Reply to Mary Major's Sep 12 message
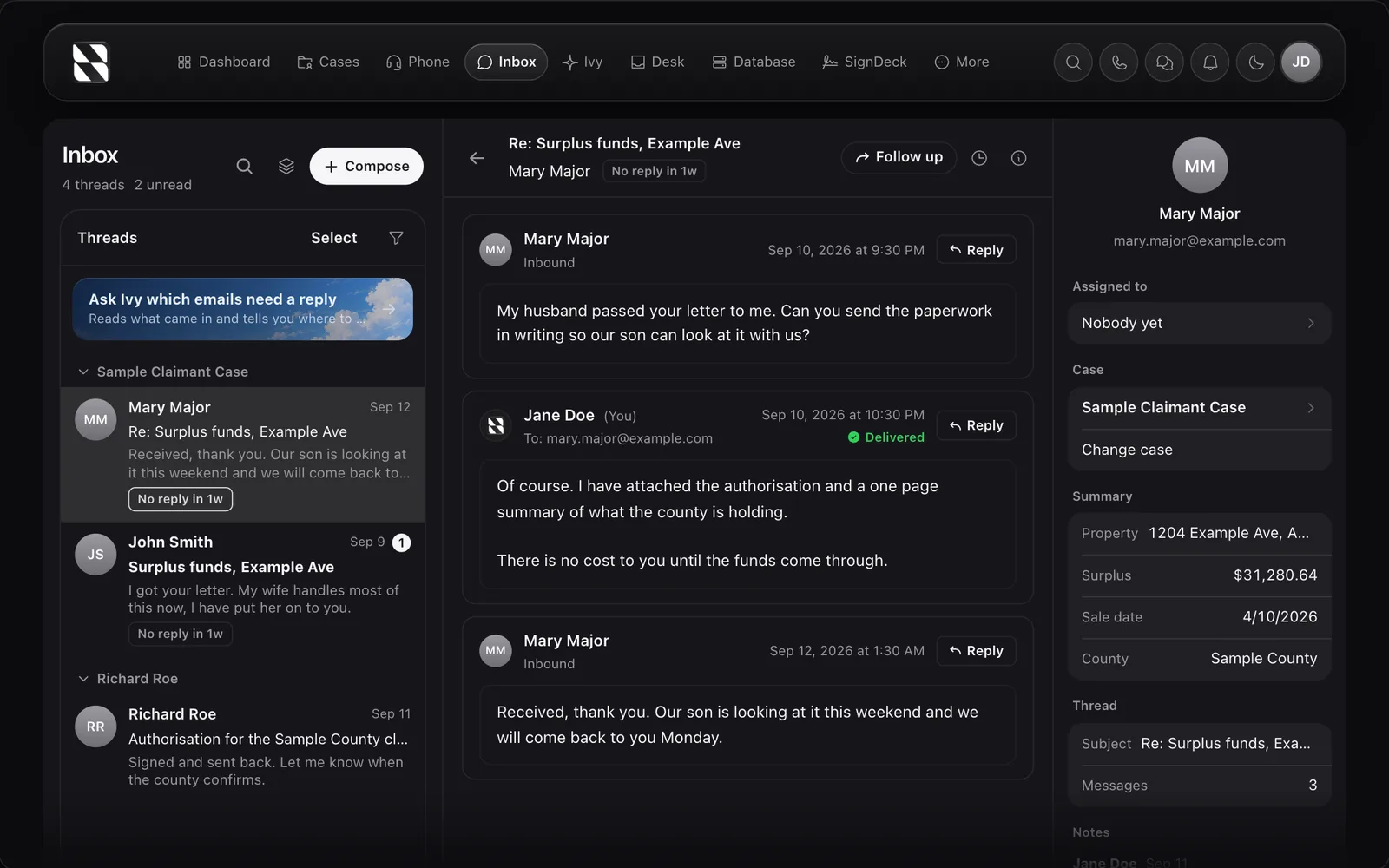 [x=976, y=651]
